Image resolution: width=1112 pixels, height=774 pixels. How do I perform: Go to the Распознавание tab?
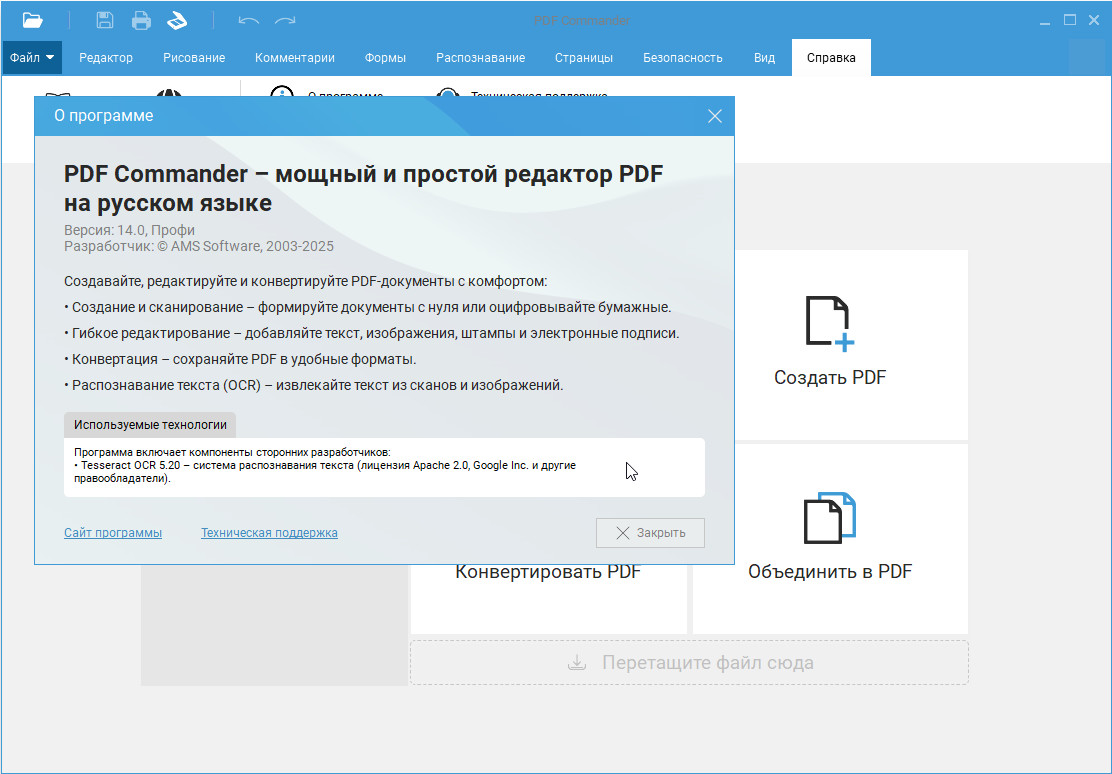[x=480, y=57]
